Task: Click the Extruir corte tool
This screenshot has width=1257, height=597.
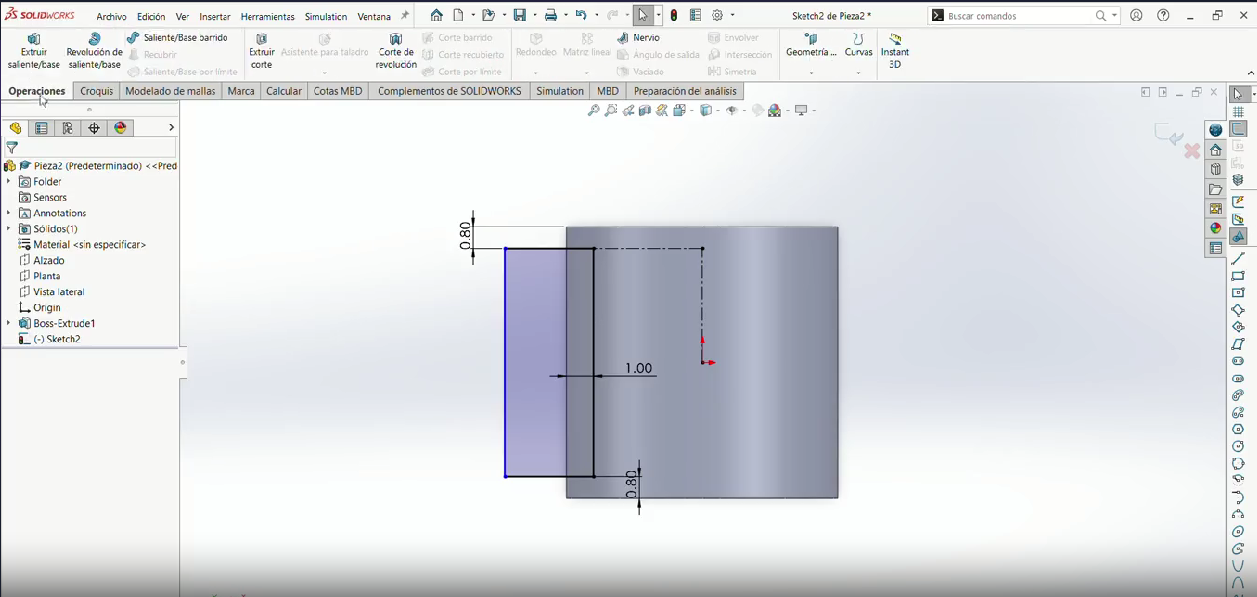Action: (262, 51)
